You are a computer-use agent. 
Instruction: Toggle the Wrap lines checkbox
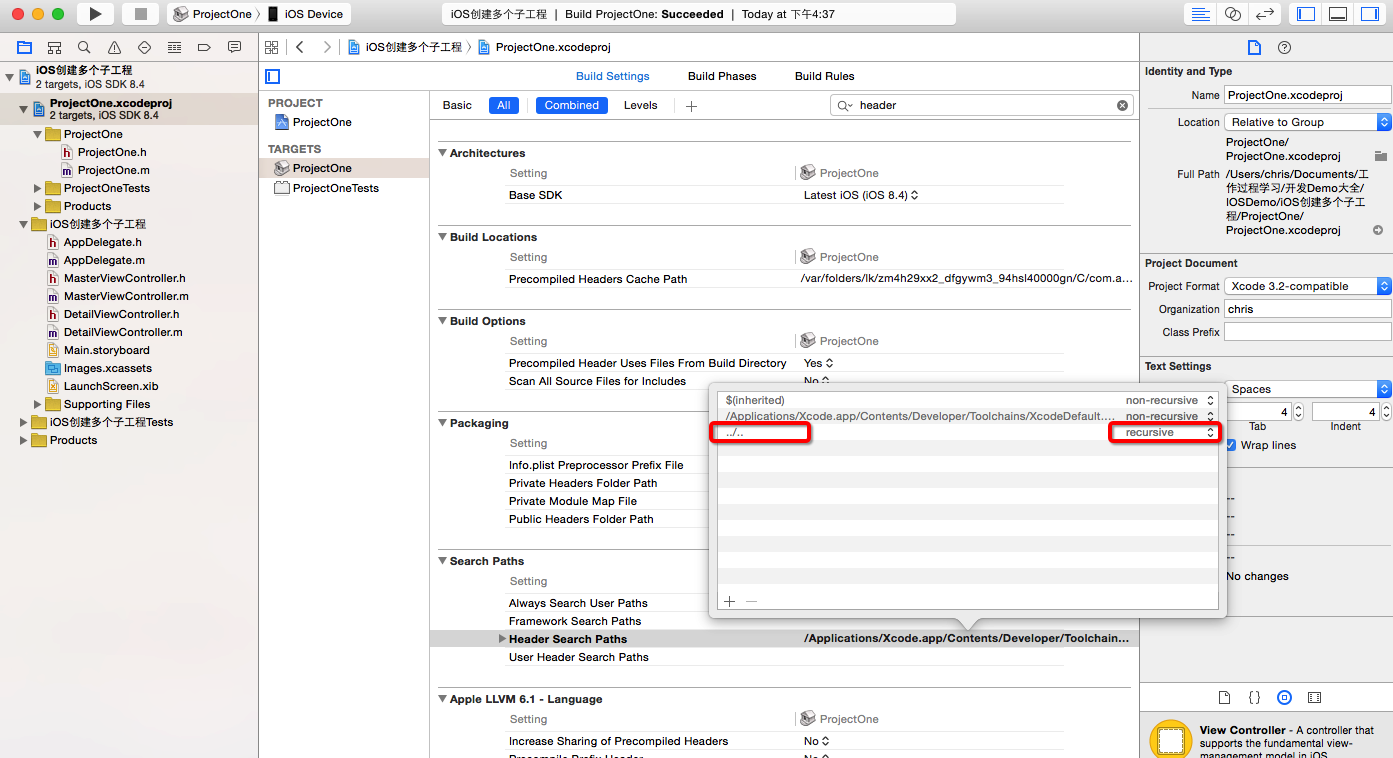coord(1231,445)
